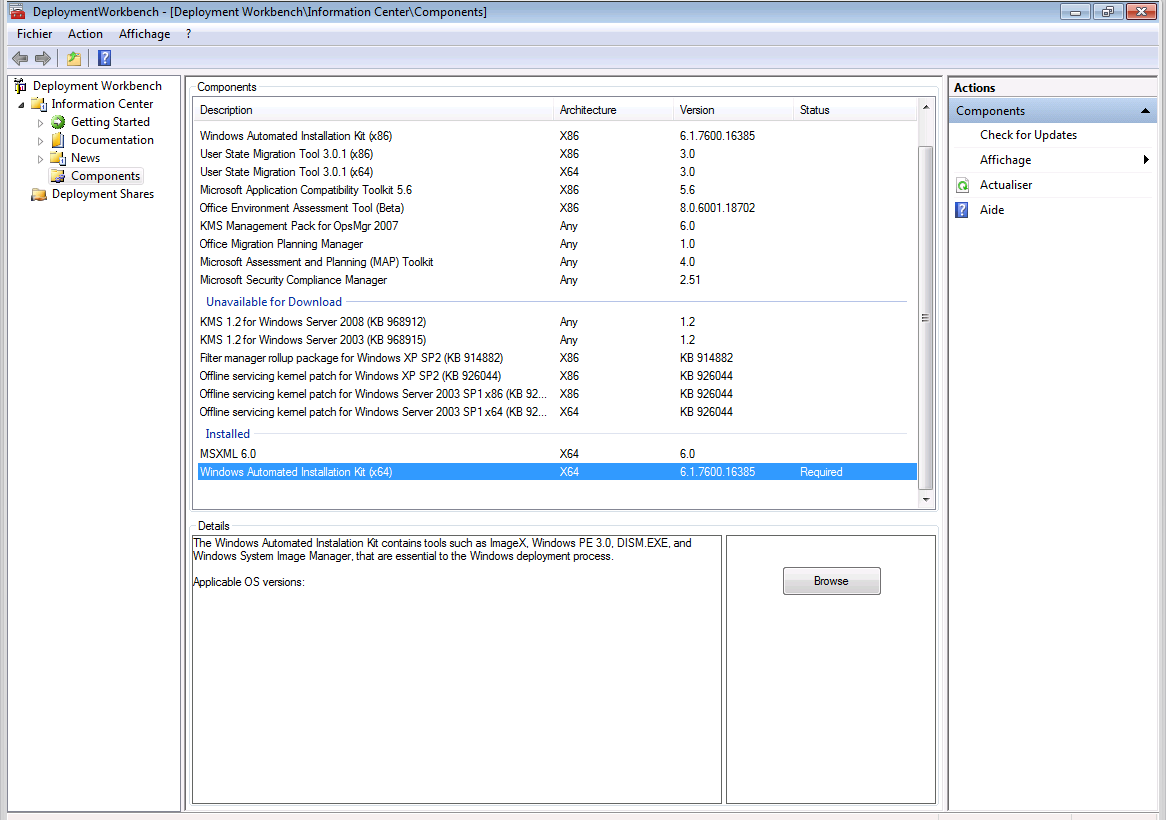
Task: Select the Deployment Shares folder icon
Action: [x=39, y=194]
